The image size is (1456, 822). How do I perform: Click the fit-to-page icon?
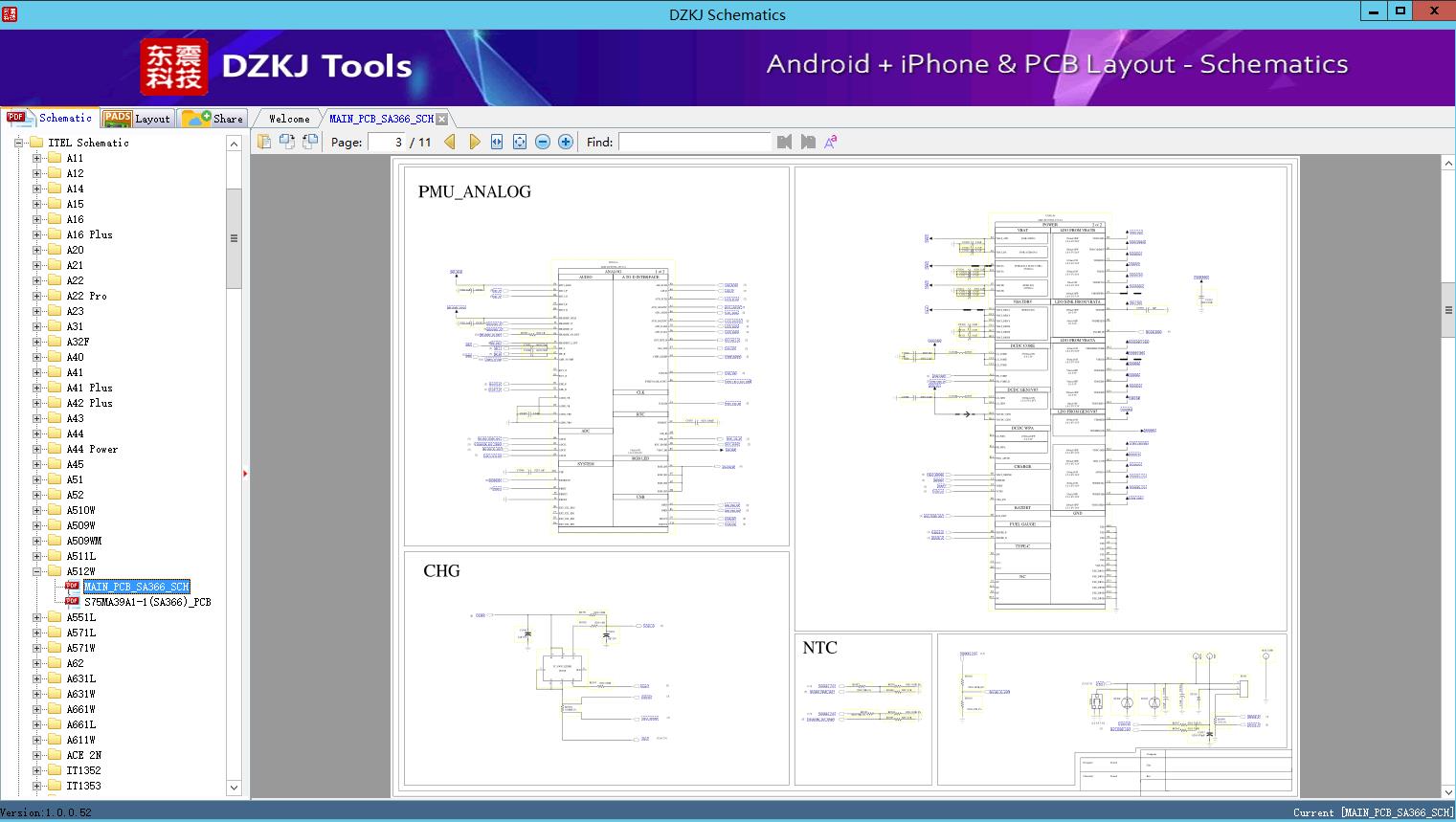519,141
